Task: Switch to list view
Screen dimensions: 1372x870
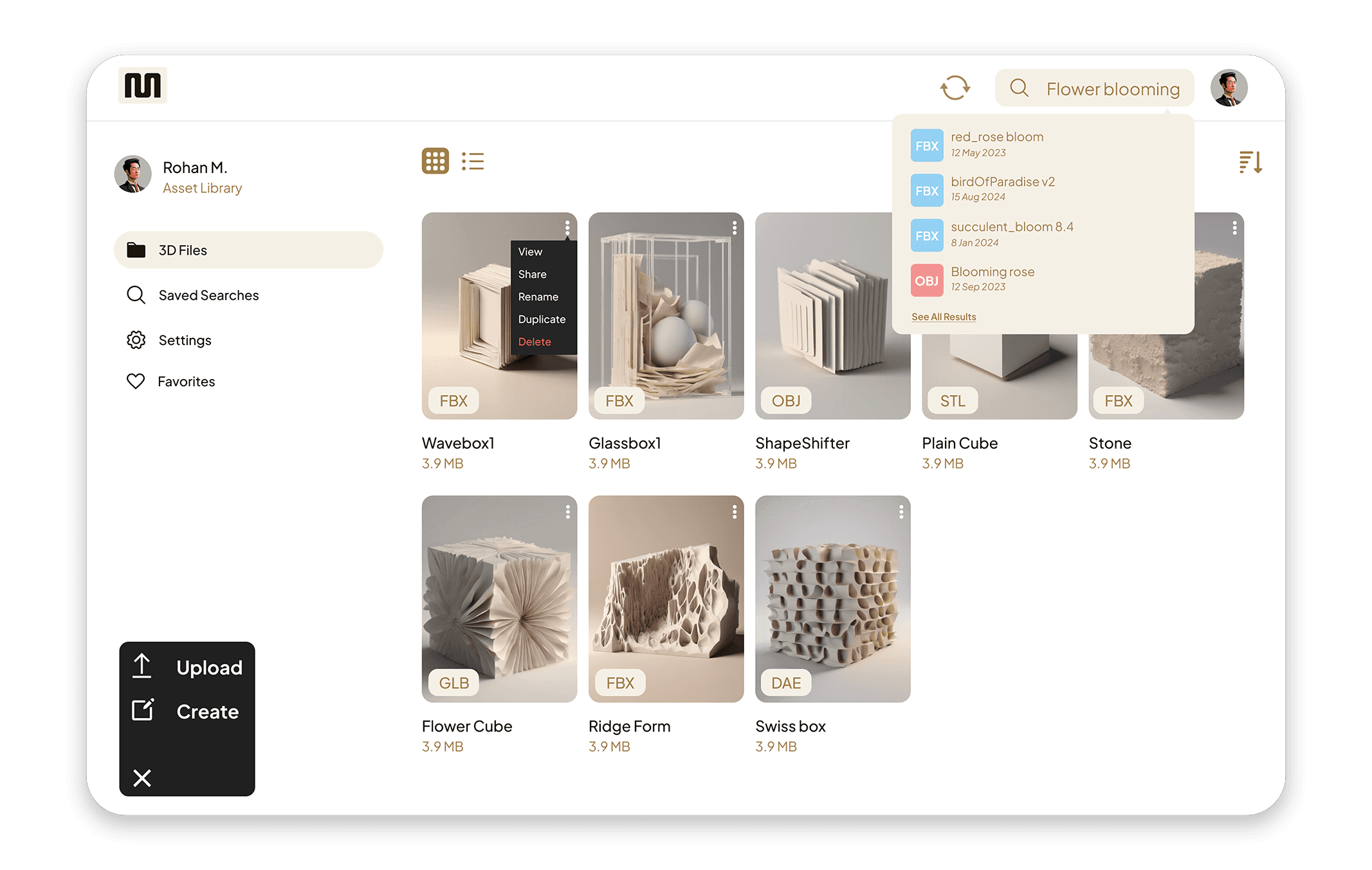Action: click(473, 161)
